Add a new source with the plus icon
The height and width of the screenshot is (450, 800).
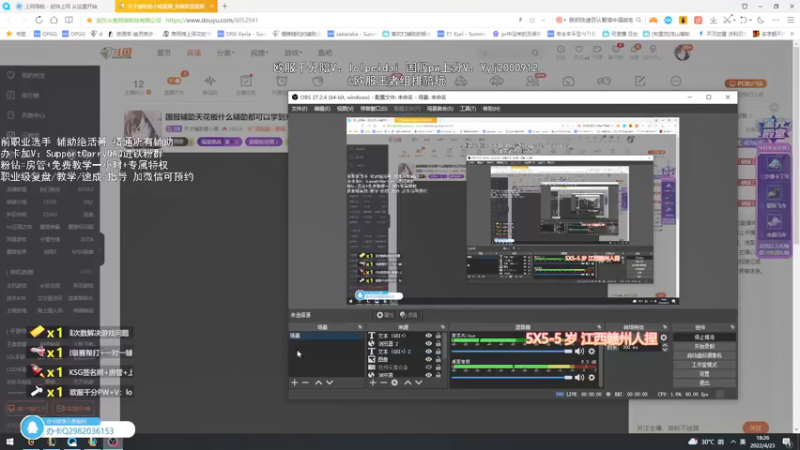[x=372, y=383]
